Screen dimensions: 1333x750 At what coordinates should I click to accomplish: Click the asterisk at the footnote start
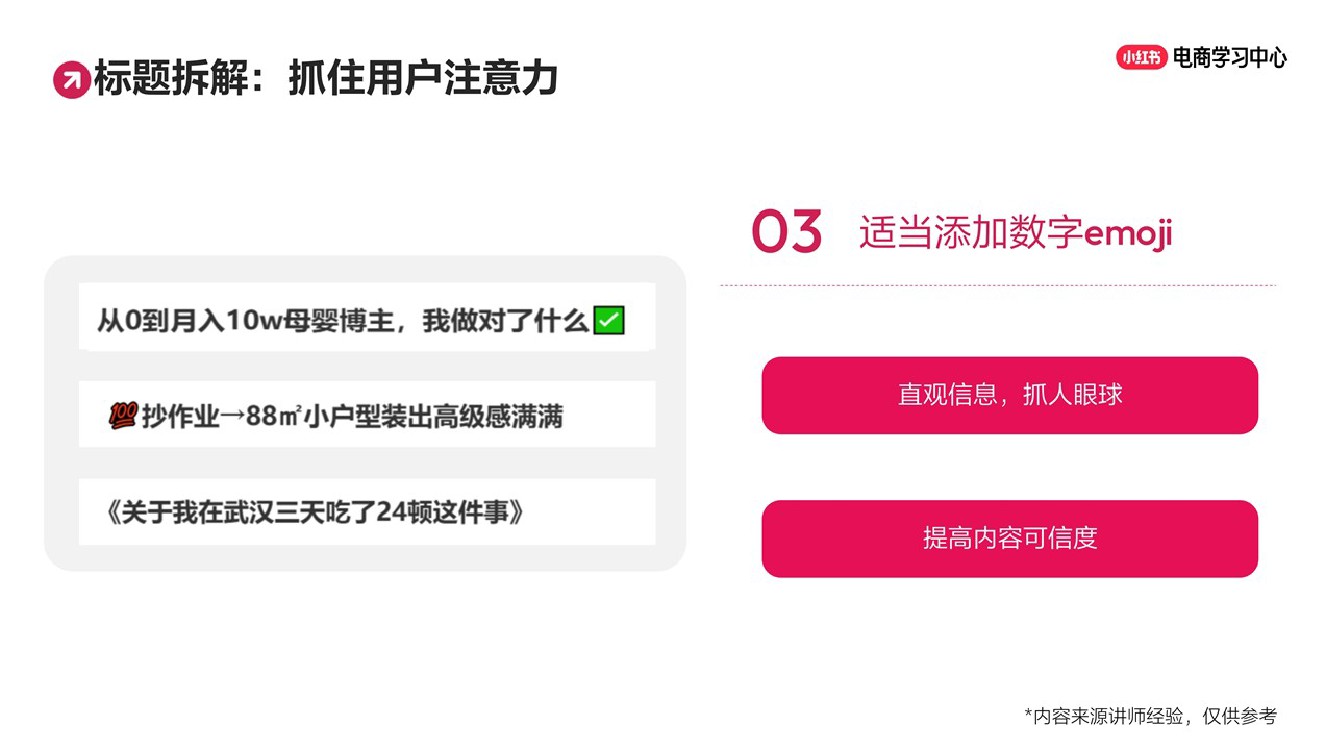(1028, 714)
